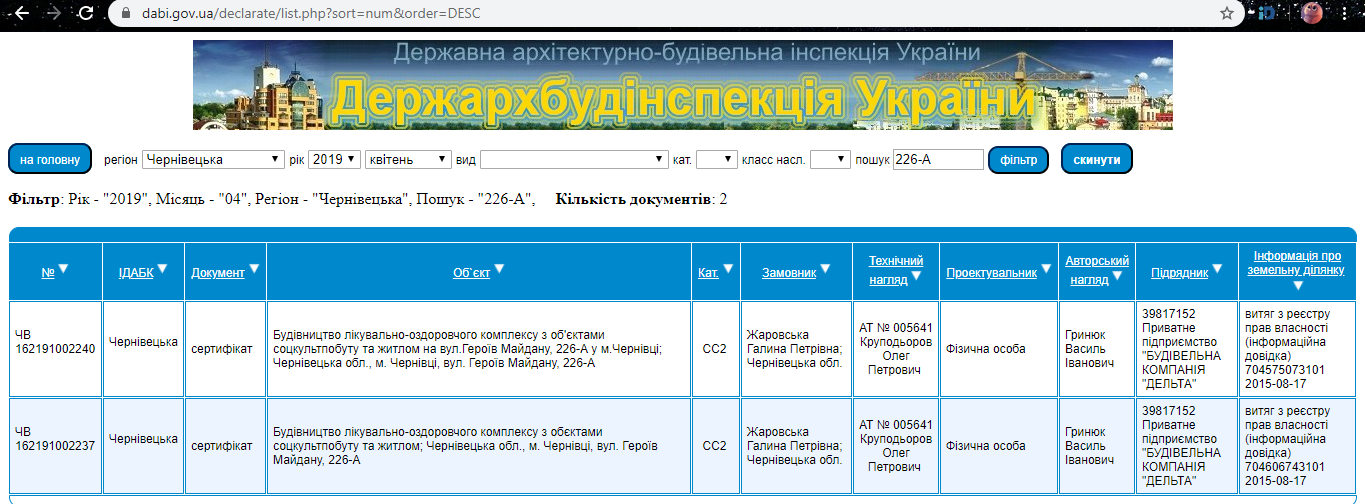Image resolution: width=1365 pixels, height=504 pixels.
Task: Click sort arrow next to Проектувальник header
Action: [1046, 269]
